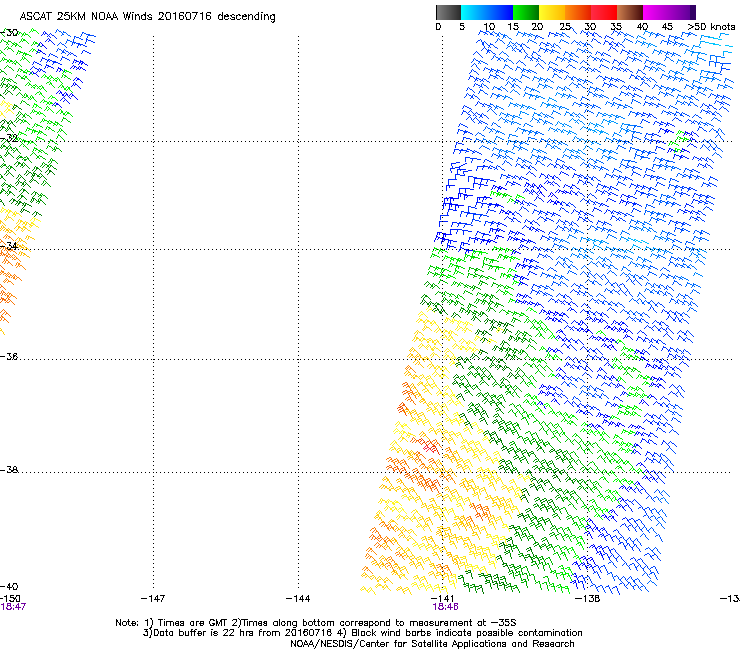Click the purple '18:46' time label
The width and height of the screenshot is (740, 650).
pyautogui.click(x=445, y=607)
